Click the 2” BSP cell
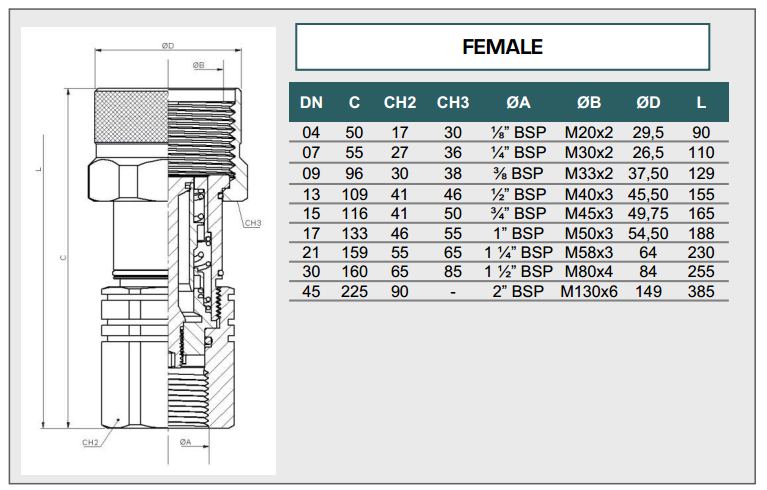 [518, 291]
